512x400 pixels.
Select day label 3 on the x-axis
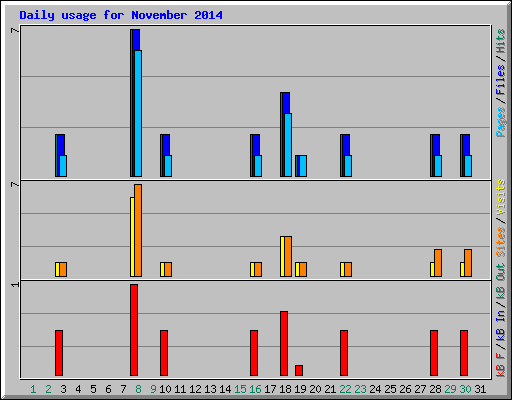click(63, 389)
